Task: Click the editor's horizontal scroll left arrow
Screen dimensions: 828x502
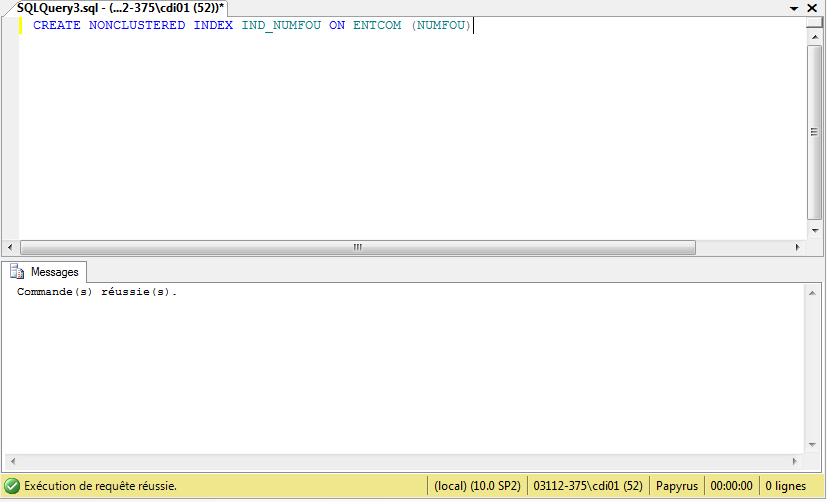Action: click(x=11, y=247)
